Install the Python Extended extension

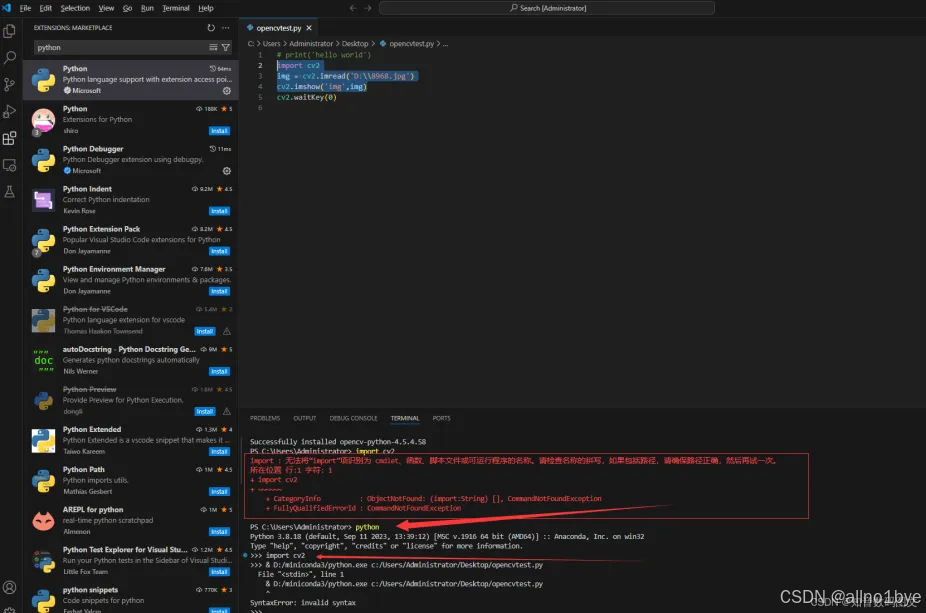point(219,452)
